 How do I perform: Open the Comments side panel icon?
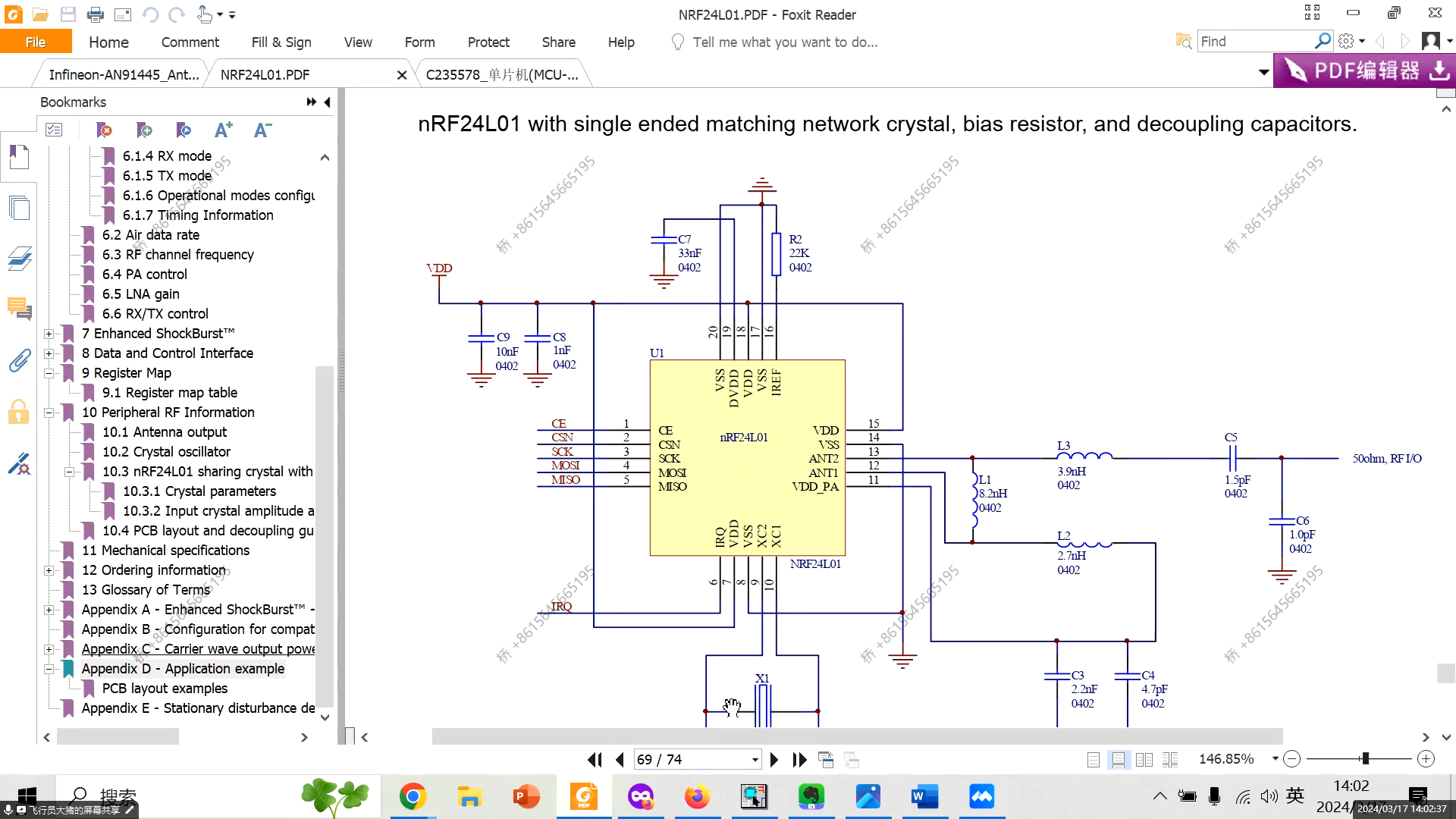(x=19, y=309)
